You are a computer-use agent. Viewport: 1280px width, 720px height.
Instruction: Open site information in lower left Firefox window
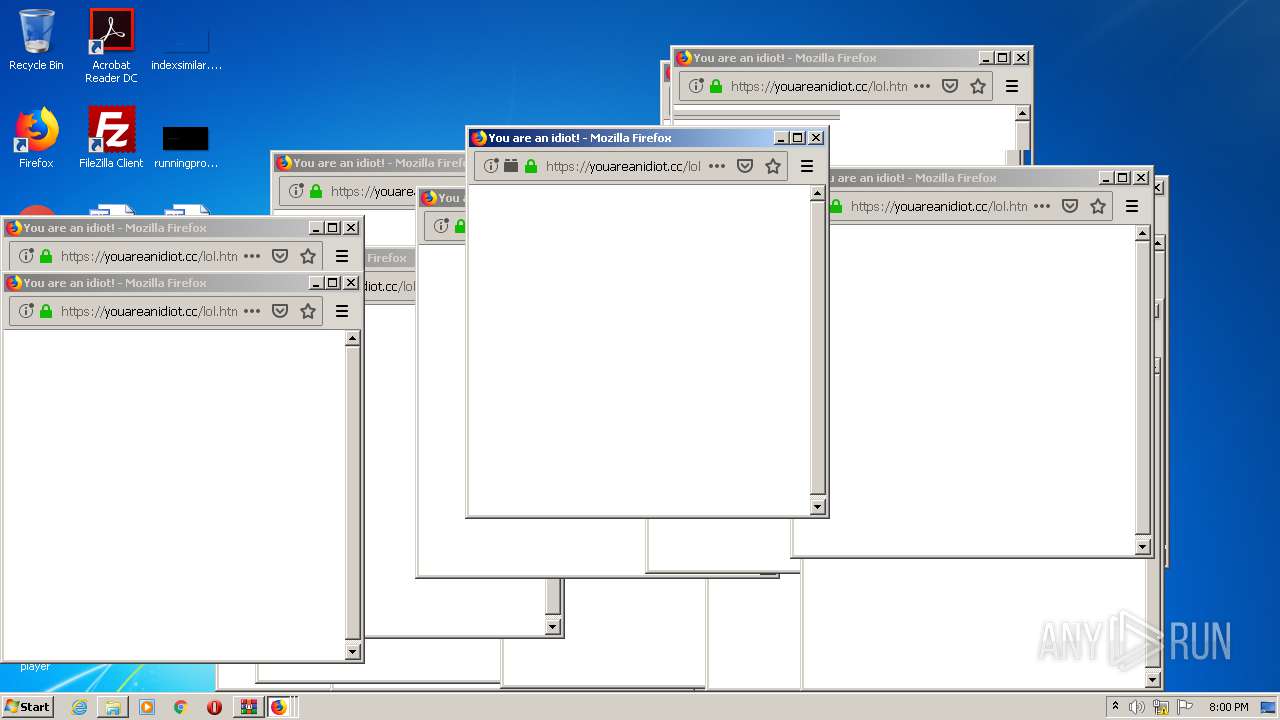26,311
